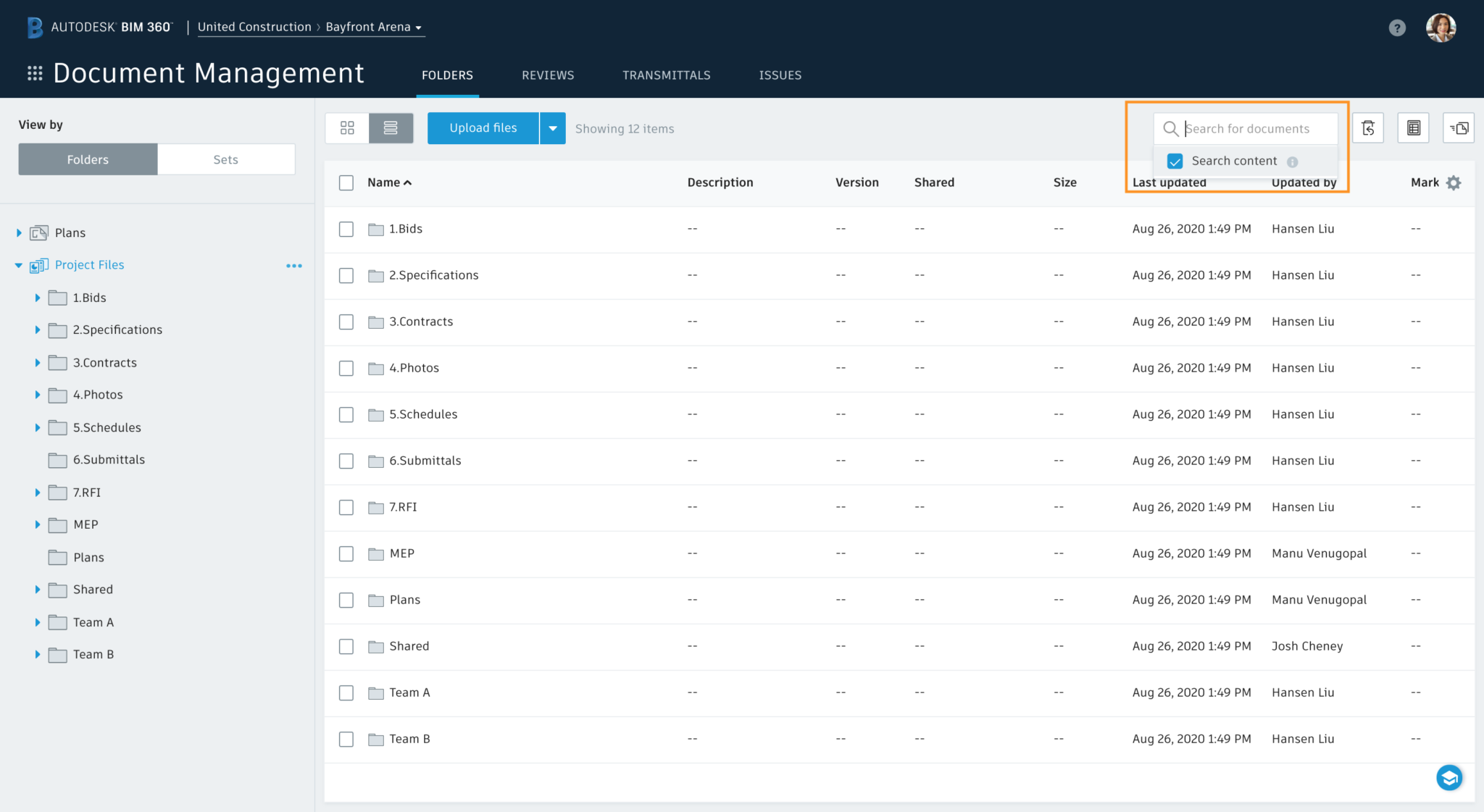
Task: Check the select-all header checkbox
Action: coord(346,183)
